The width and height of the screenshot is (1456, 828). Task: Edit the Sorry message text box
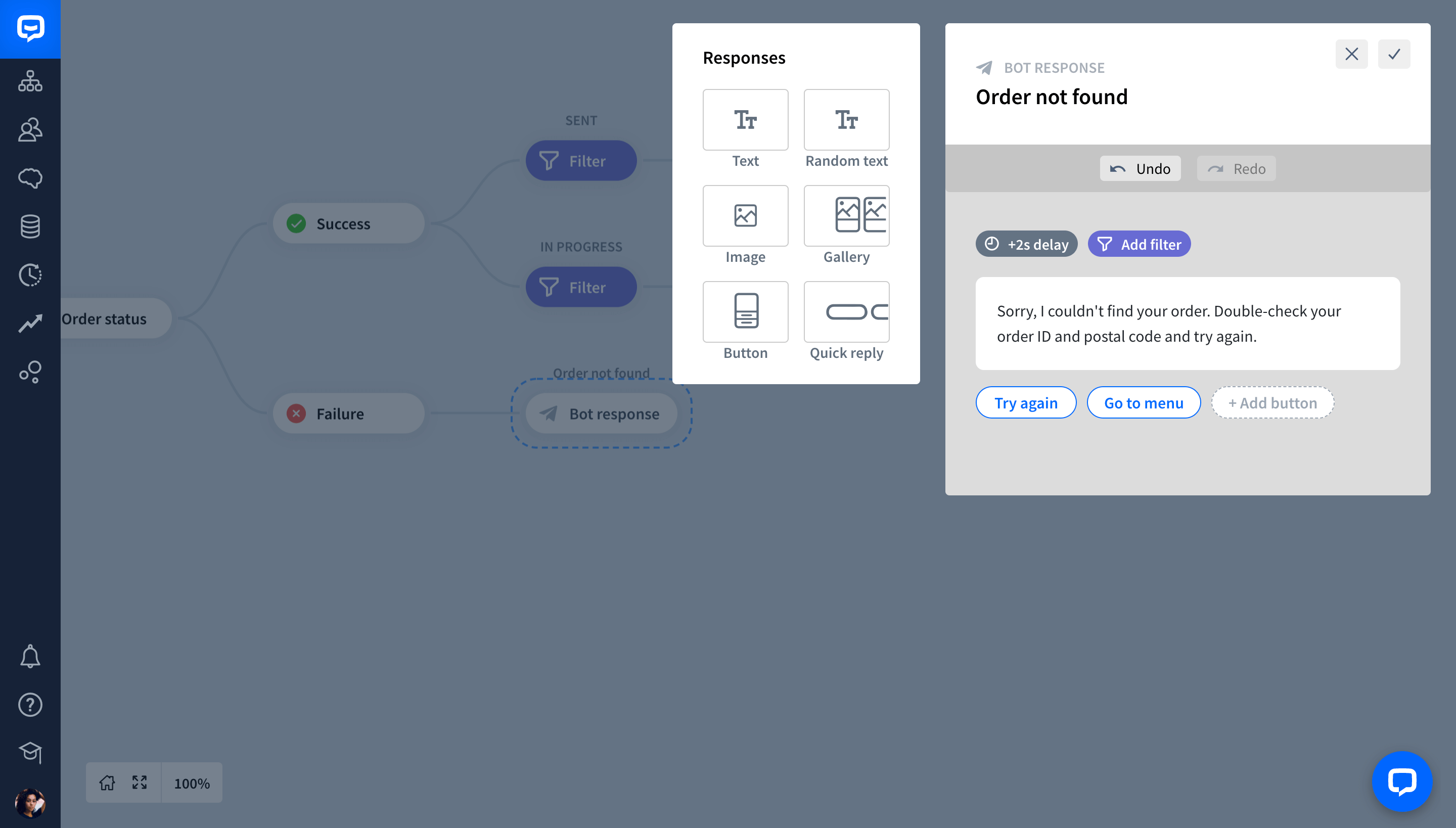click(1188, 324)
